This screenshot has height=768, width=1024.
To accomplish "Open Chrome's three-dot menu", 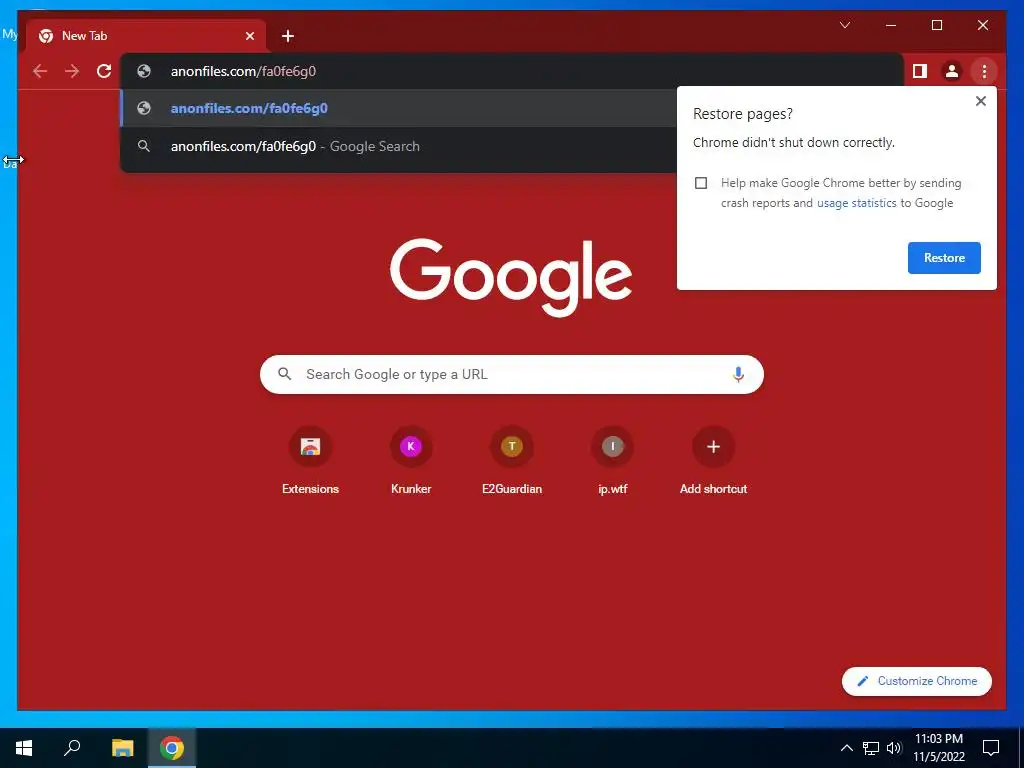I will pos(984,71).
